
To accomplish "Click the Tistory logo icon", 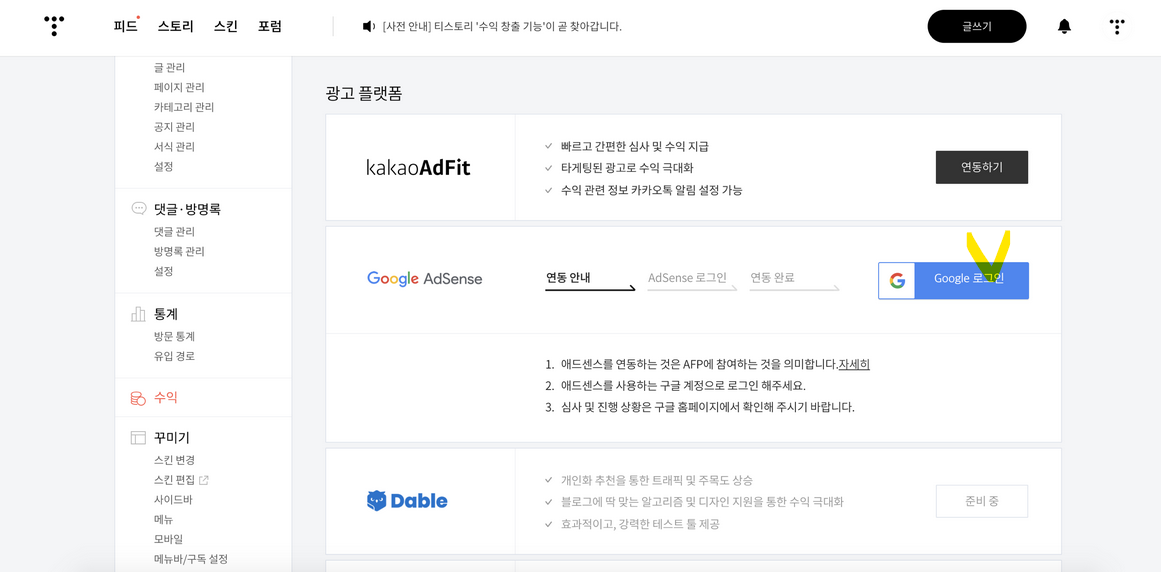I will click(x=54, y=27).
